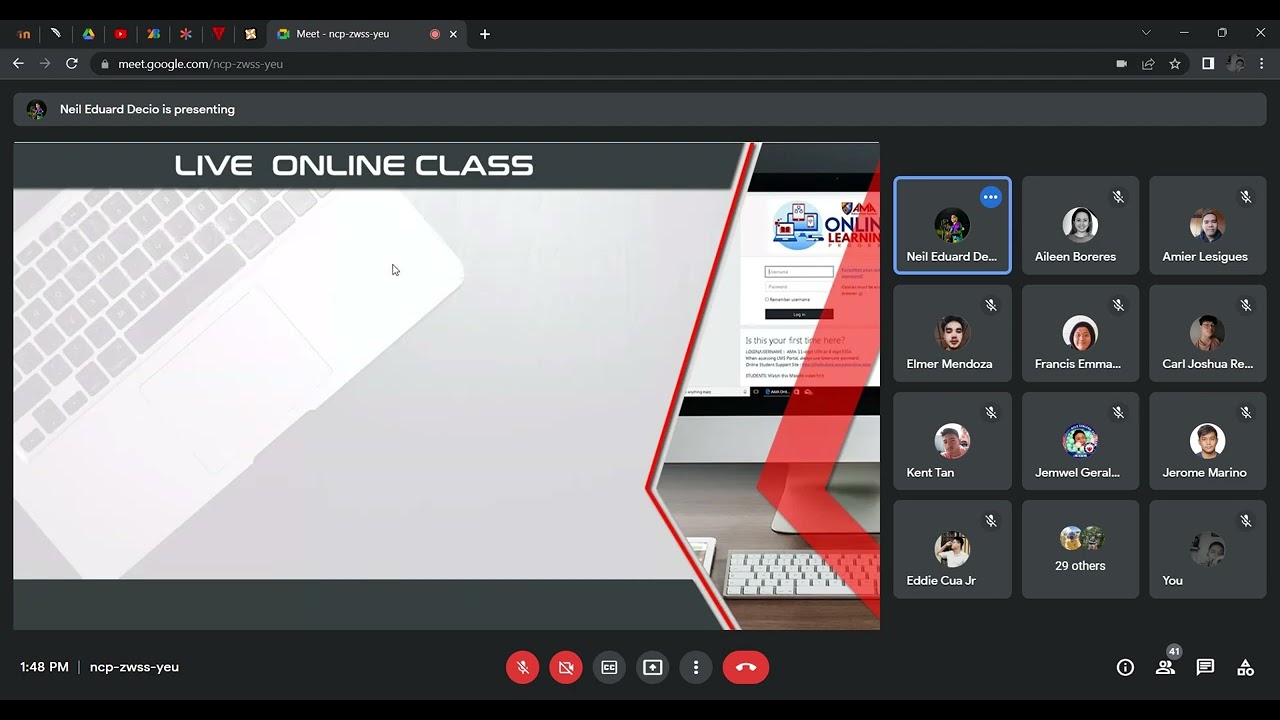Switch to the YouTube pinned tab

coord(121,33)
